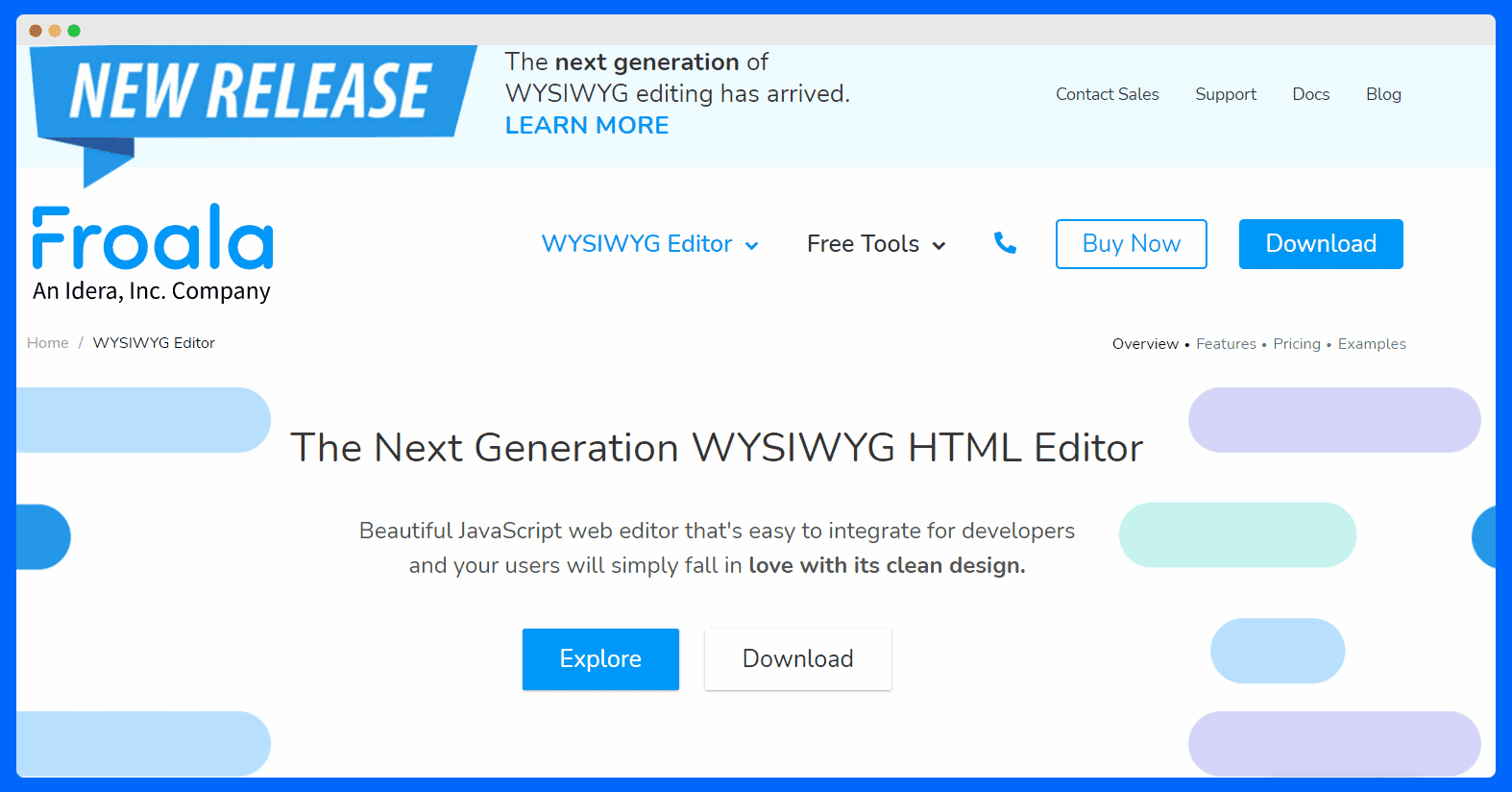Select the Overview section tab
The image size is (1512, 792).
(1145, 344)
